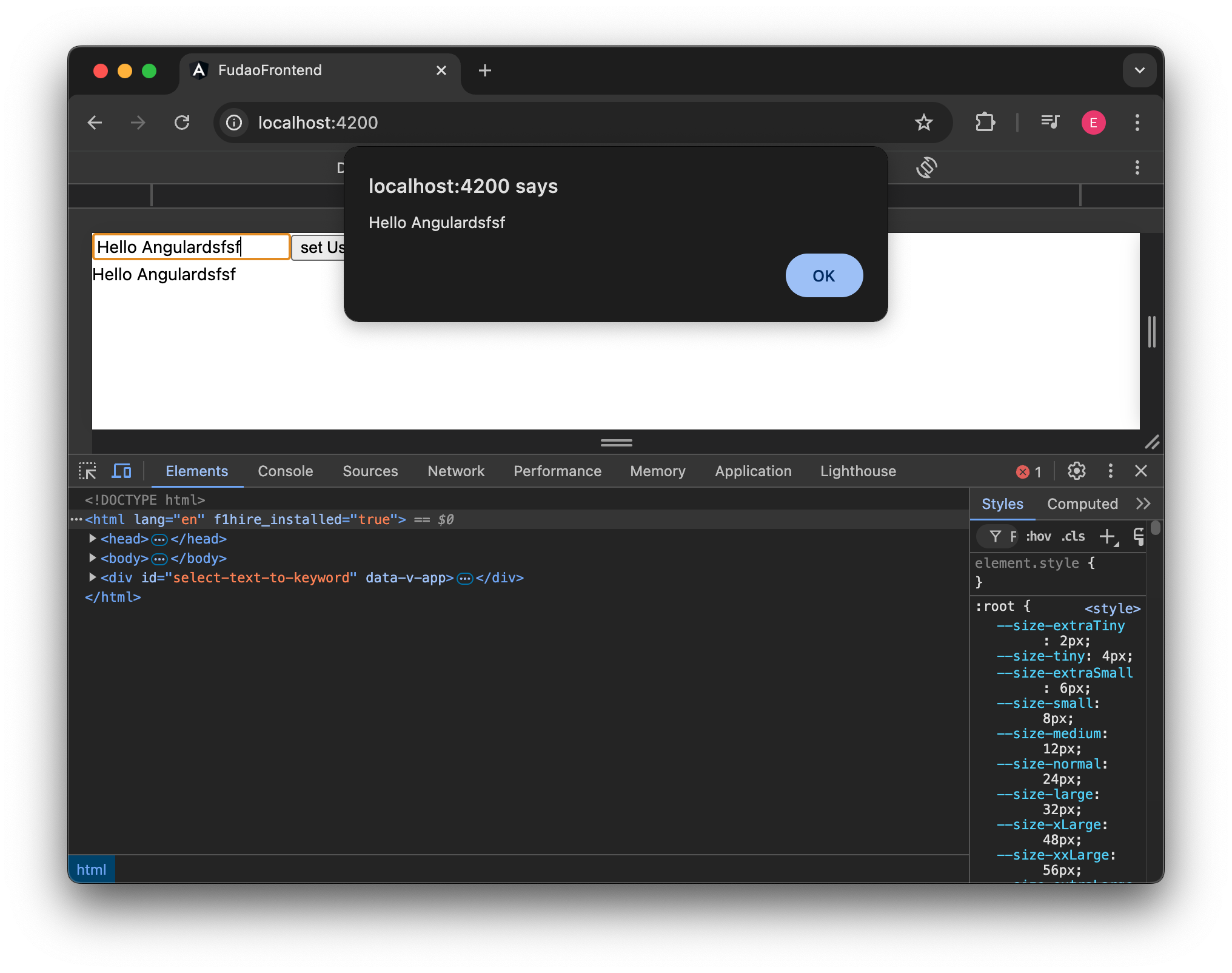Open DevTools settings gear
This screenshot has height=973, width=1232.
(1077, 471)
